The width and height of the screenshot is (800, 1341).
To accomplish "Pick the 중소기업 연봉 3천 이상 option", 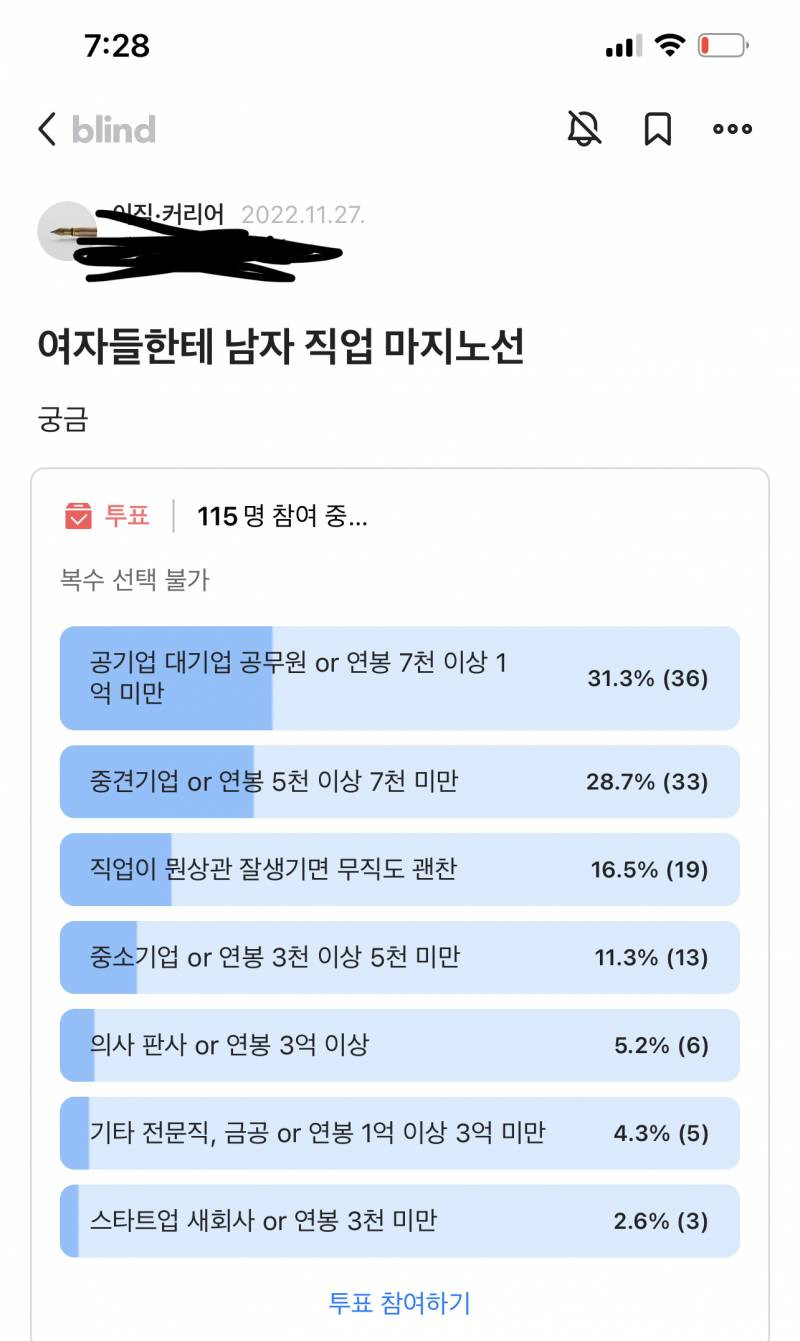I will 399,957.
